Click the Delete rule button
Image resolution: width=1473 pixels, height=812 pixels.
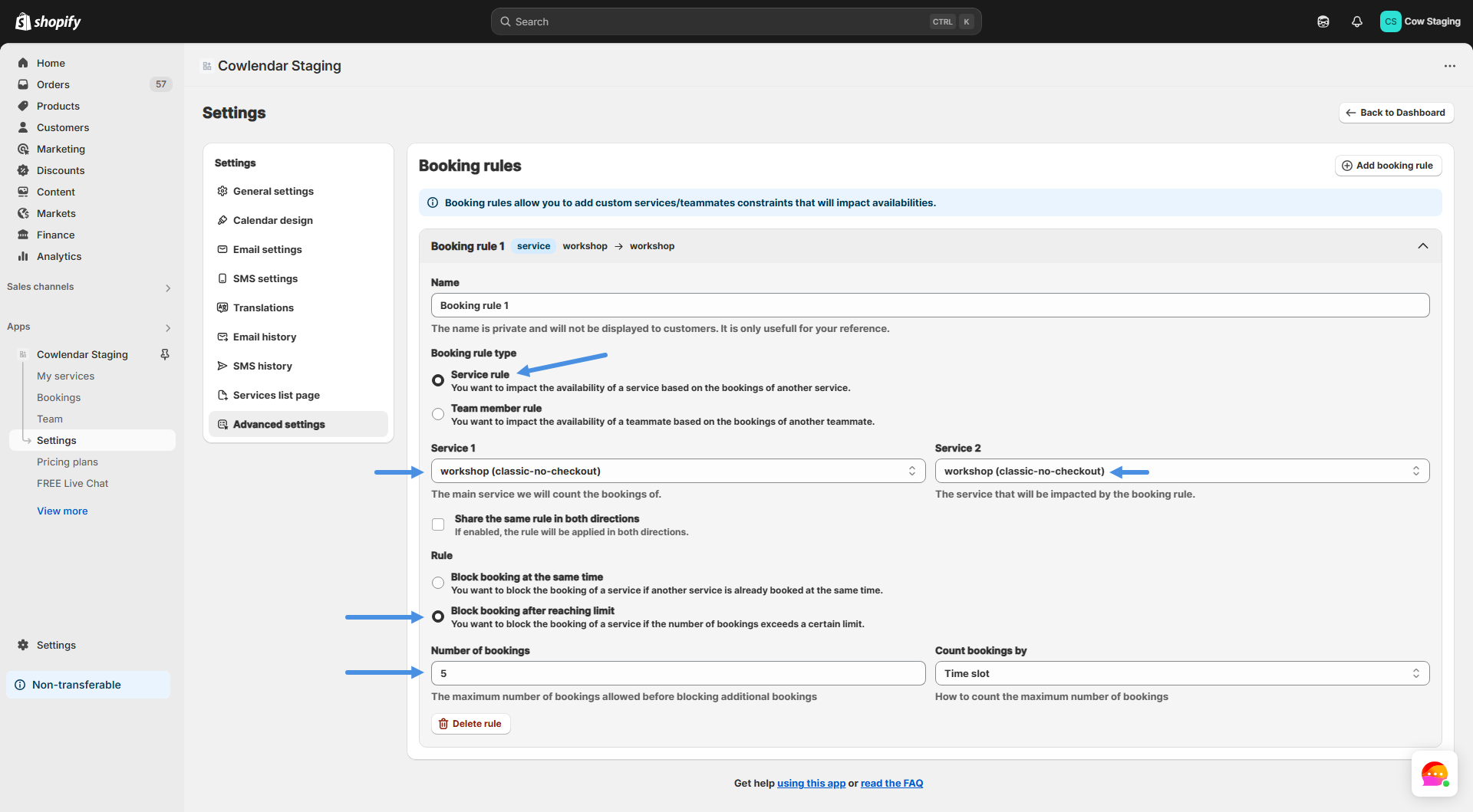[x=470, y=724]
